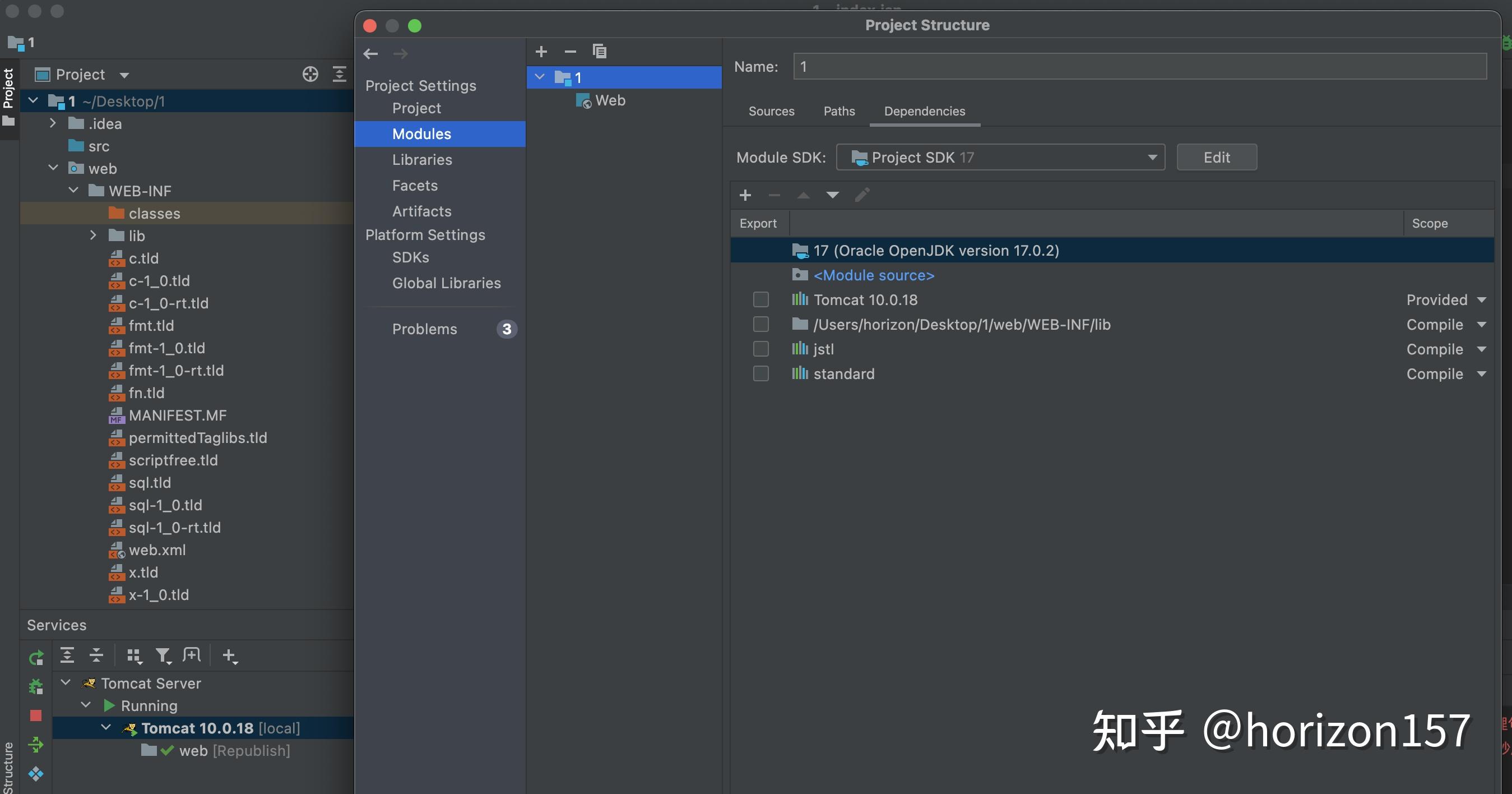Switch to the Paths tab
This screenshot has width=1512, height=794.
click(x=839, y=111)
